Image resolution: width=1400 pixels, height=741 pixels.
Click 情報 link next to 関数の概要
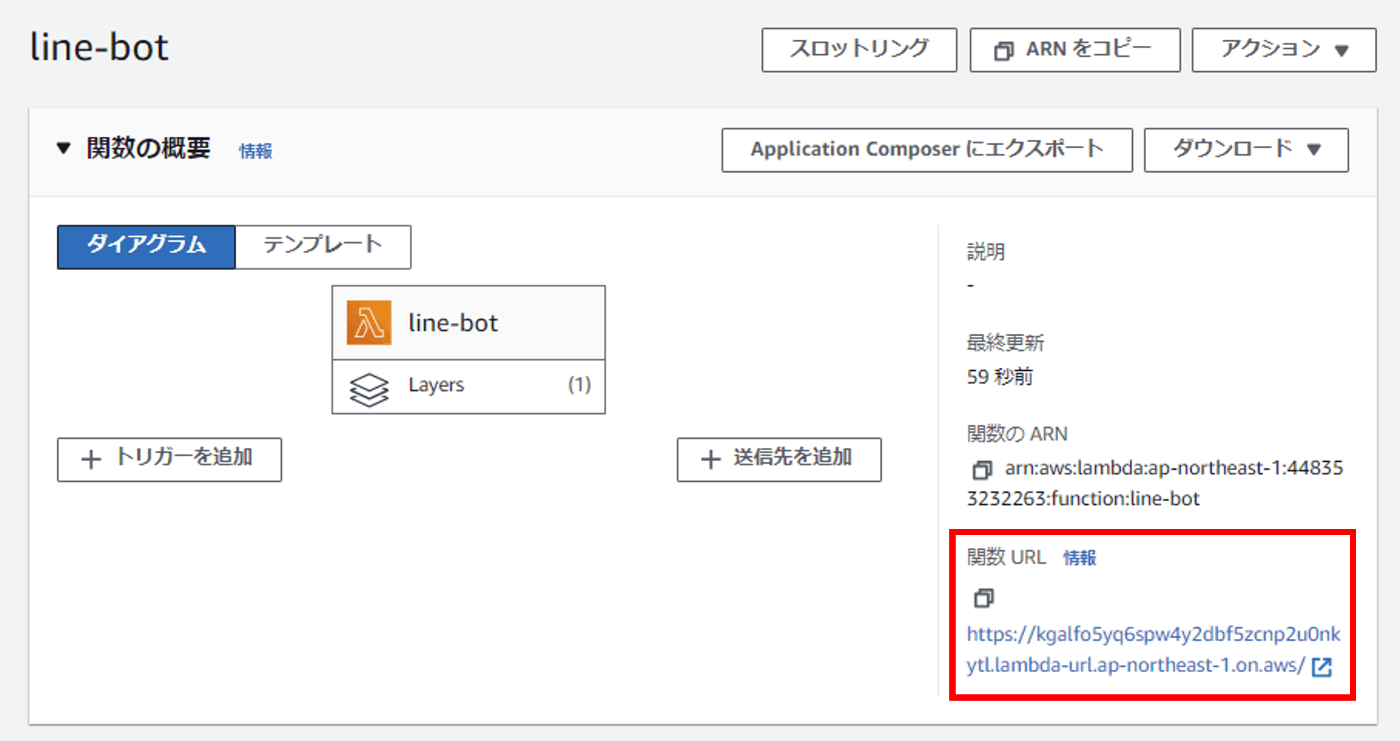tap(255, 151)
